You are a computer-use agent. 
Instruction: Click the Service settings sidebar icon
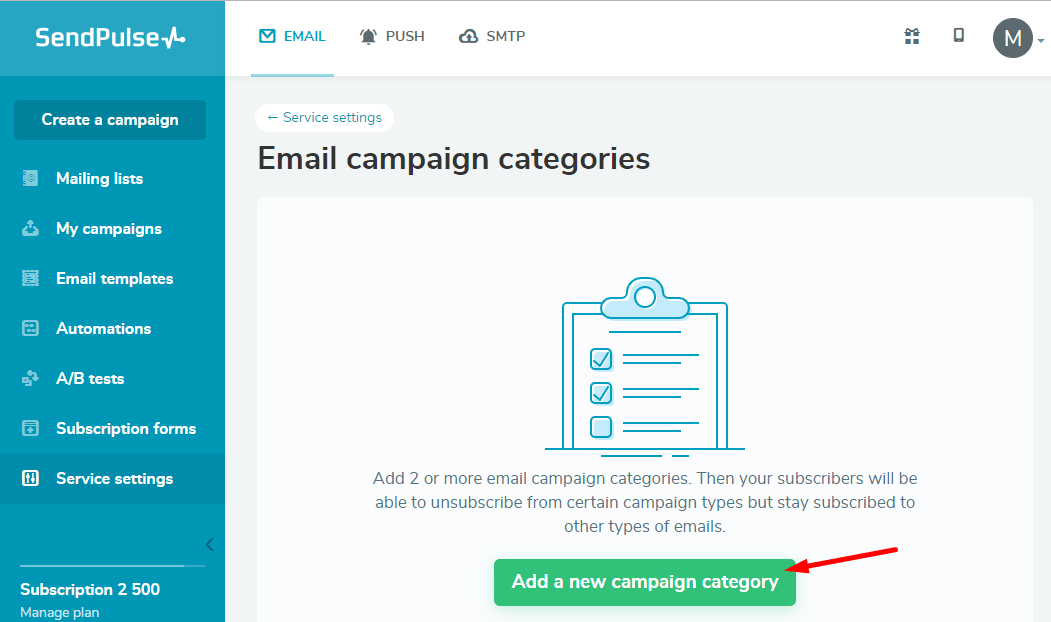point(29,478)
